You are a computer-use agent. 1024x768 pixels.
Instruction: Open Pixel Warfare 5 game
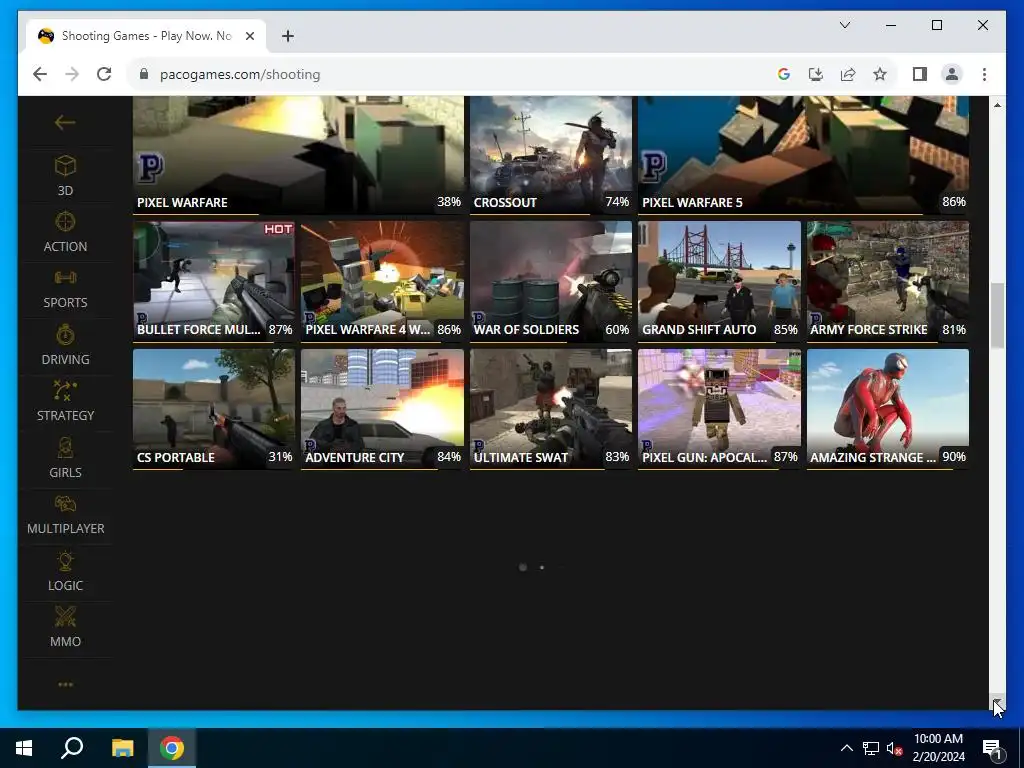click(803, 155)
